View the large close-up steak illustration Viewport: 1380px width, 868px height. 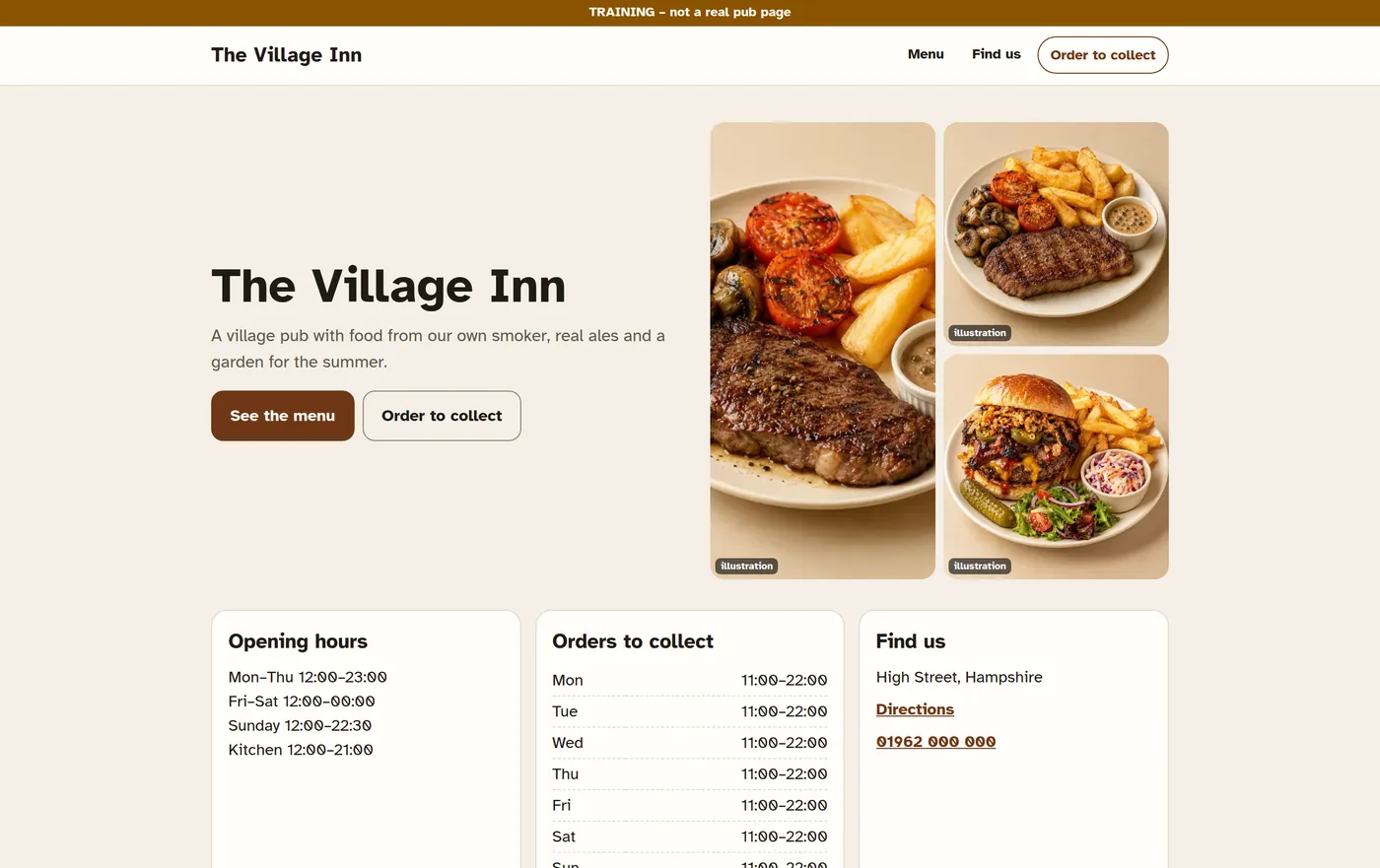(822, 351)
